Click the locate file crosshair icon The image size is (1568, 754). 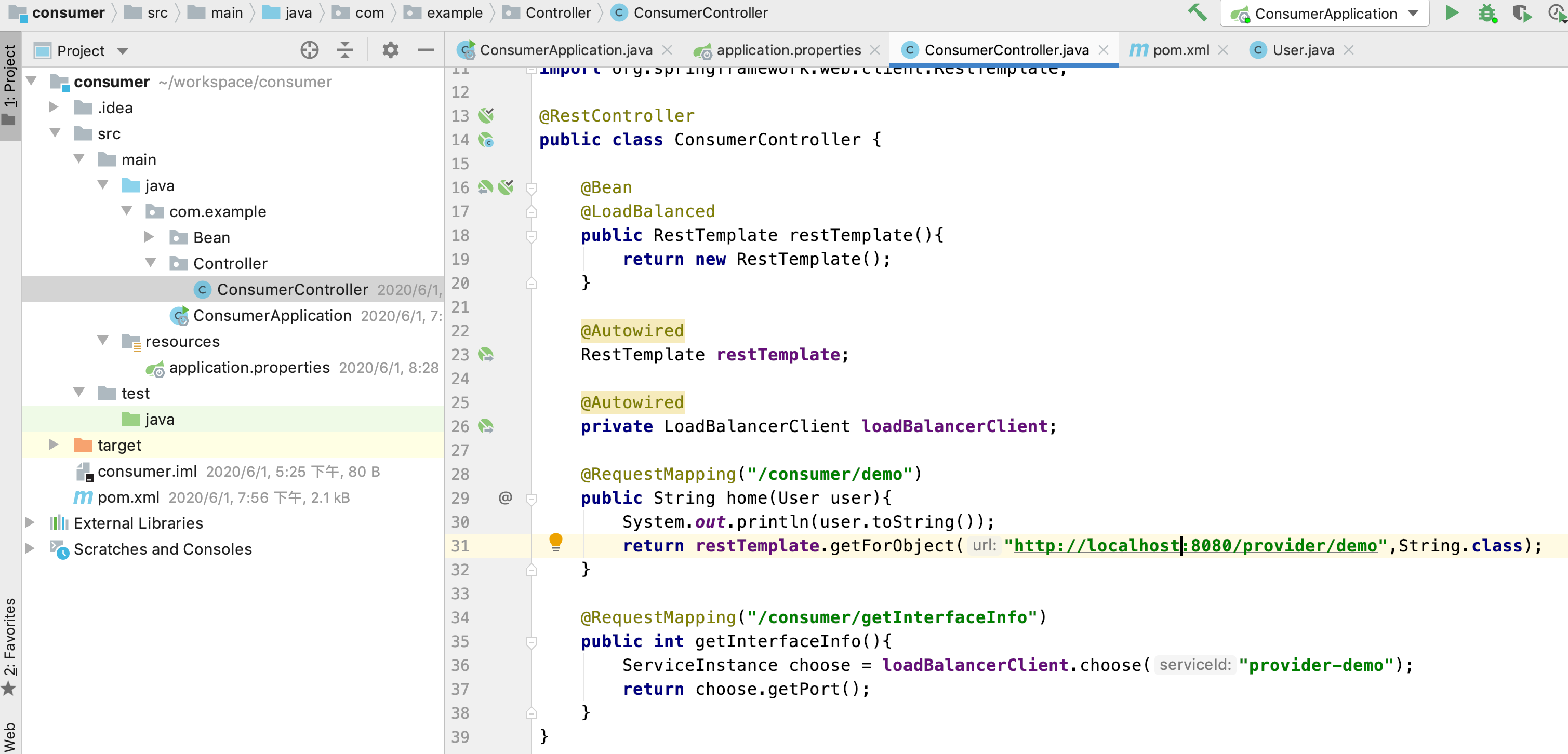(309, 50)
